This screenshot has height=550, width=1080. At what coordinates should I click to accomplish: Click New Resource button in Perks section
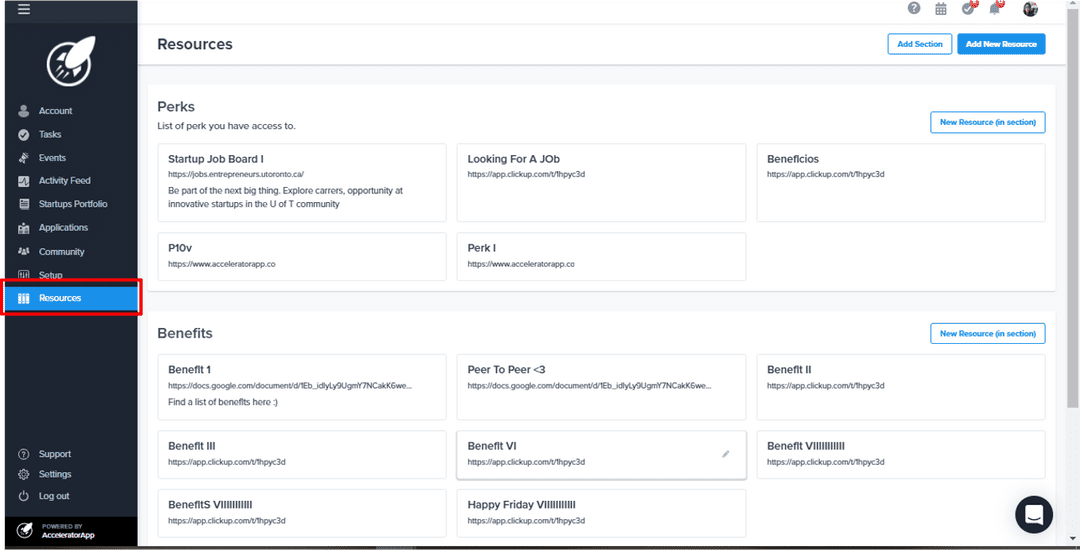(x=987, y=122)
